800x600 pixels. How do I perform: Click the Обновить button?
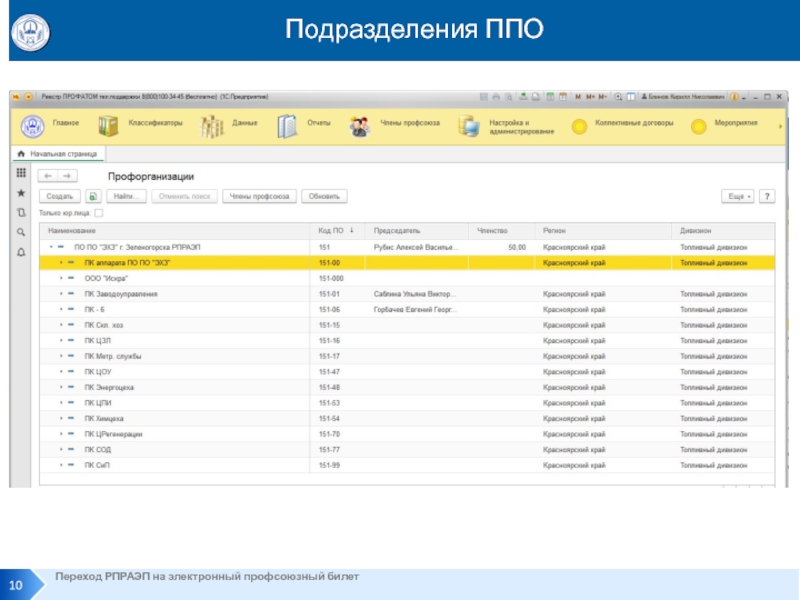click(325, 197)
